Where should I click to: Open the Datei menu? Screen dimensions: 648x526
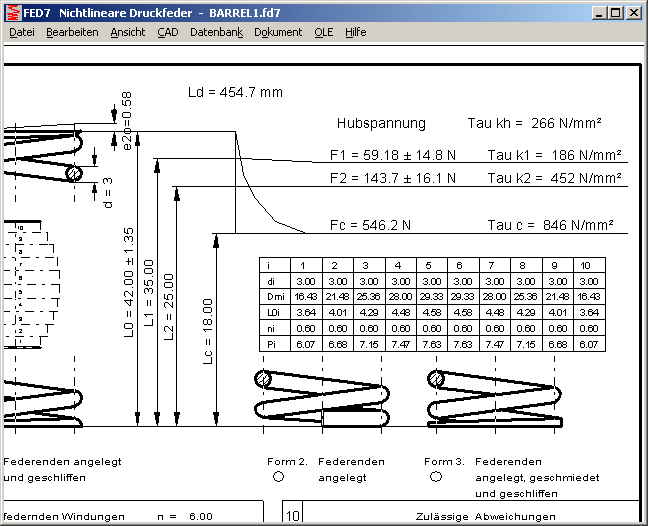[x=21, y=32]
